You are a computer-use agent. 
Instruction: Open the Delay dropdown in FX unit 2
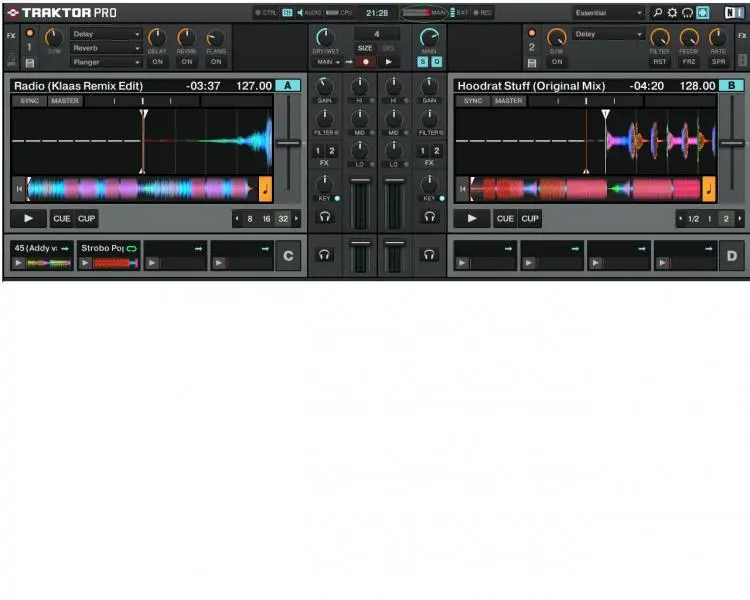click(609, 34)
